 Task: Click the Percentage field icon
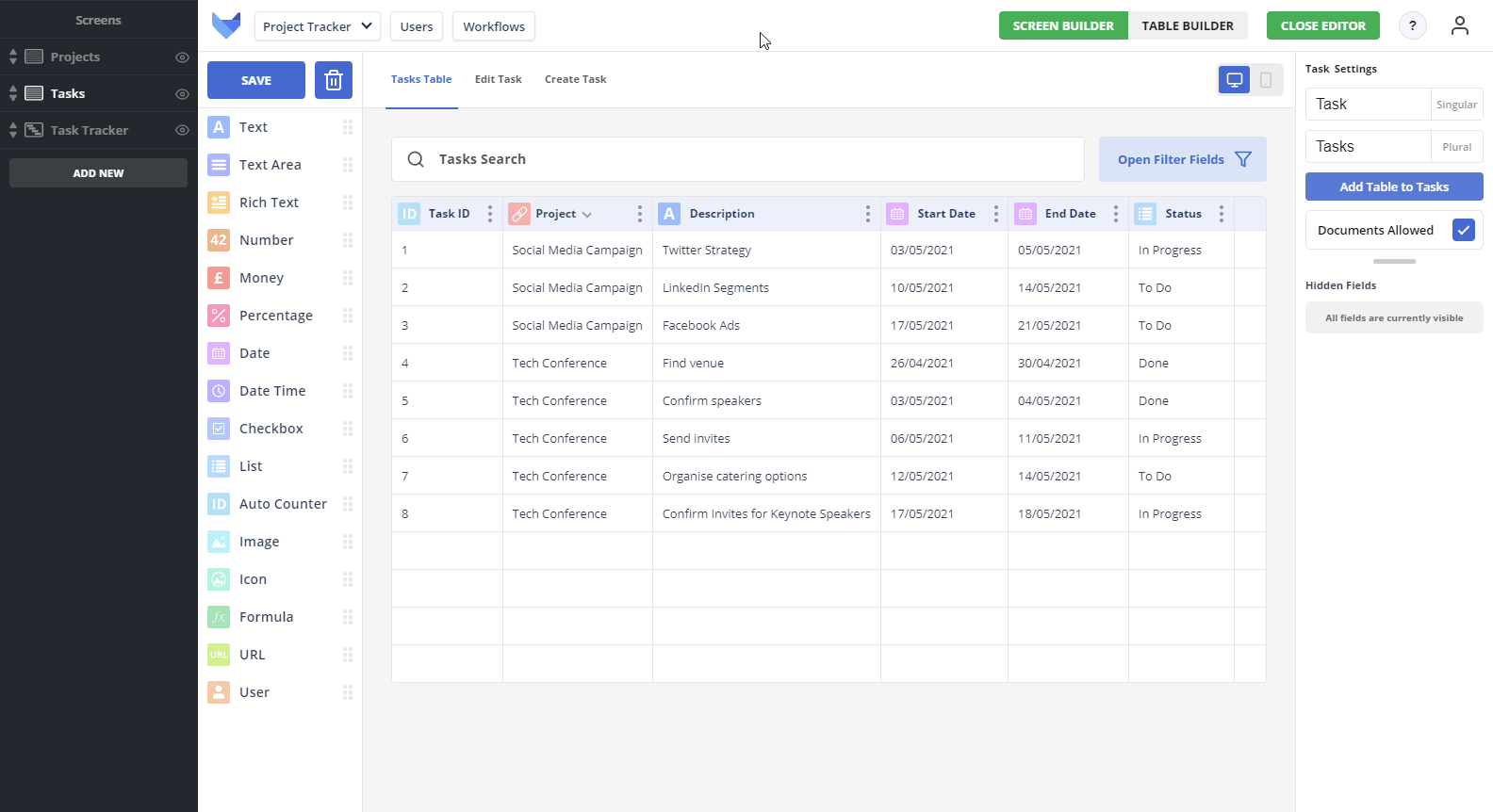coord(219,316)
